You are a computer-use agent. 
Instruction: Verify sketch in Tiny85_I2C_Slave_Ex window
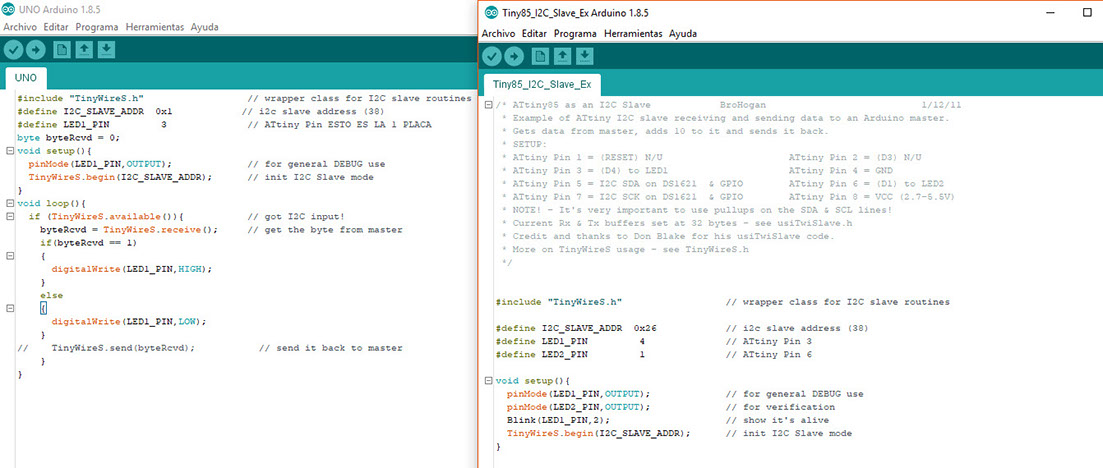[x=492, y=56]
